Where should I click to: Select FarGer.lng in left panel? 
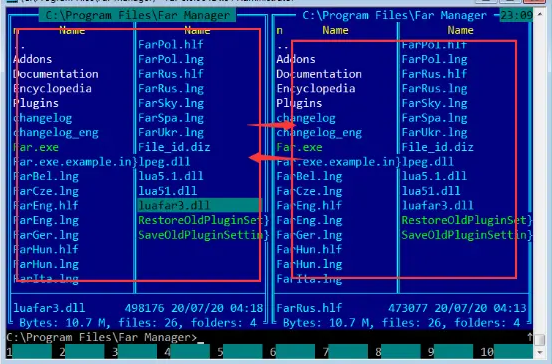click(46, 235)
